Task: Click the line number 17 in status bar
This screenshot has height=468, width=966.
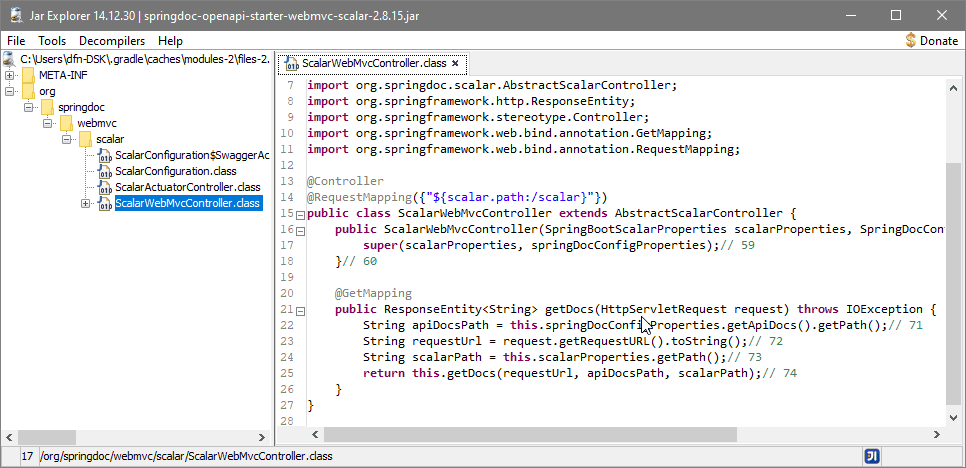Action: pos(27,457)
